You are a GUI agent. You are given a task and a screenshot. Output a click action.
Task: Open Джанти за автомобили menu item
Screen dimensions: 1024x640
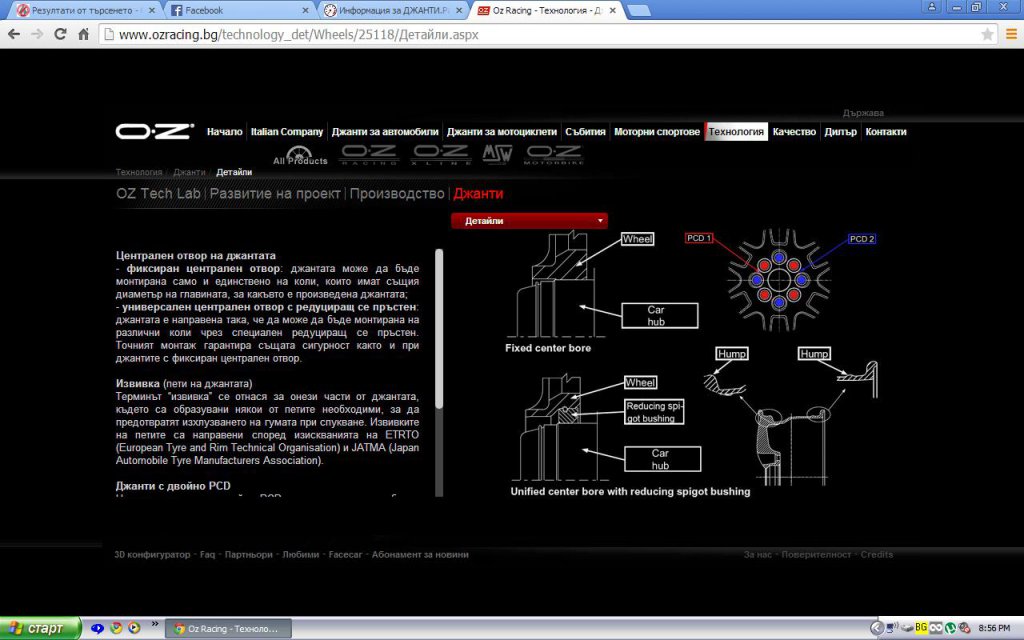(x=385, y=131)
